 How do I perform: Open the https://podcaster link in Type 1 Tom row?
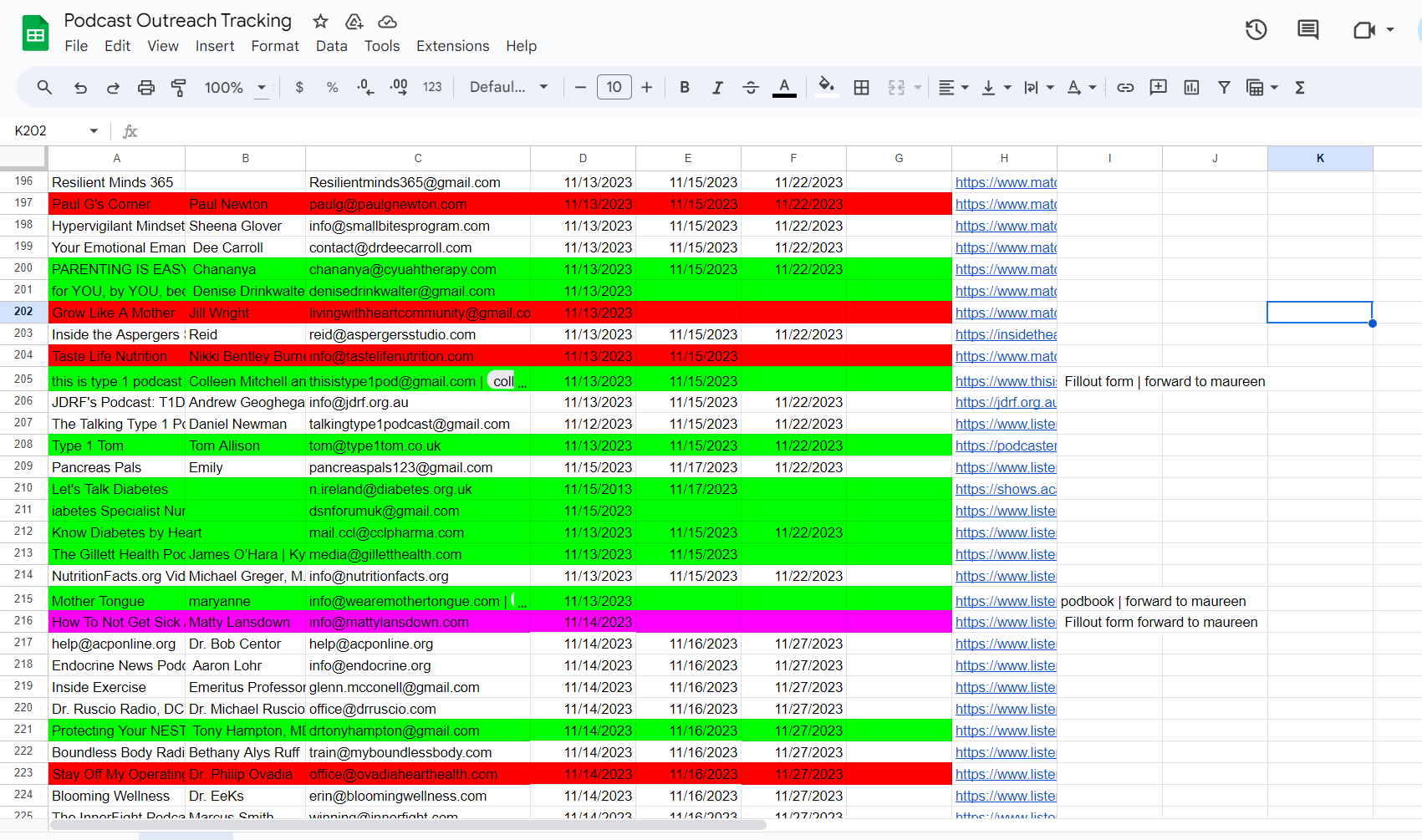[x=1006, y=445]
